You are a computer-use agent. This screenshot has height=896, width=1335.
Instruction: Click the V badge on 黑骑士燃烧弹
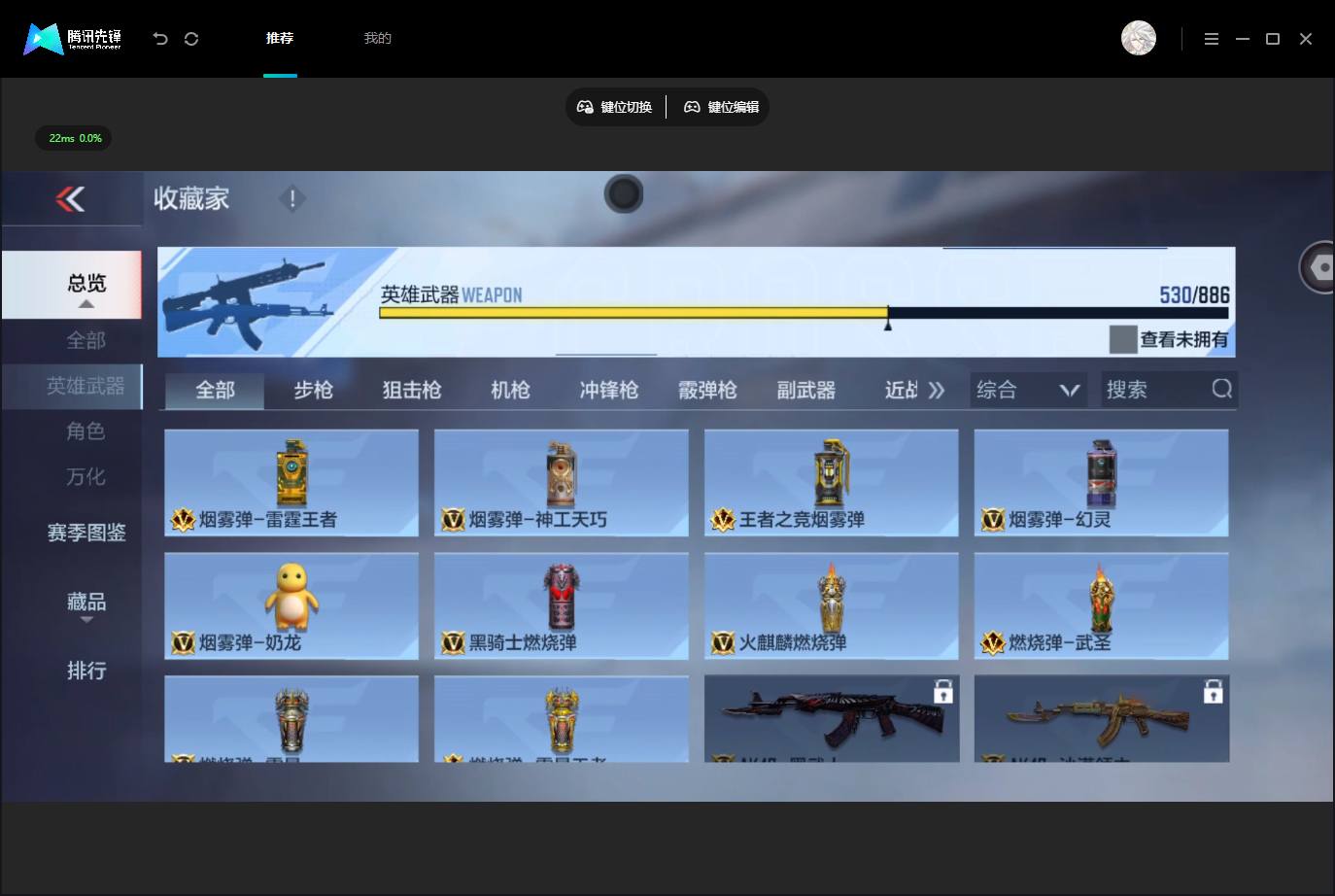point(453,642)
